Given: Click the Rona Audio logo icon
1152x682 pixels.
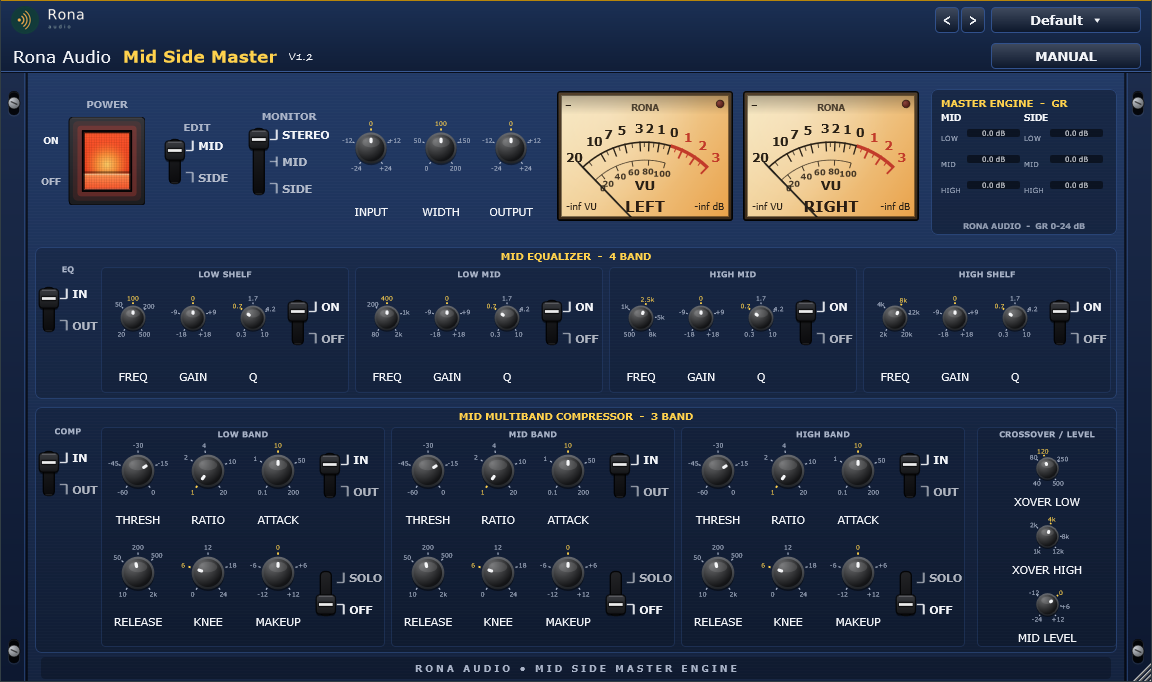Looking at the screenshot, I should (x=24, y=20).
